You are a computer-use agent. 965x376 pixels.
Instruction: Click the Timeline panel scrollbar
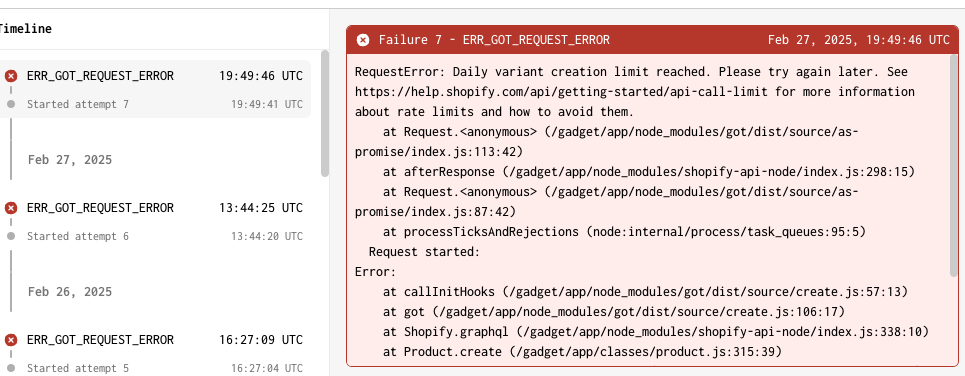(325, 113)
